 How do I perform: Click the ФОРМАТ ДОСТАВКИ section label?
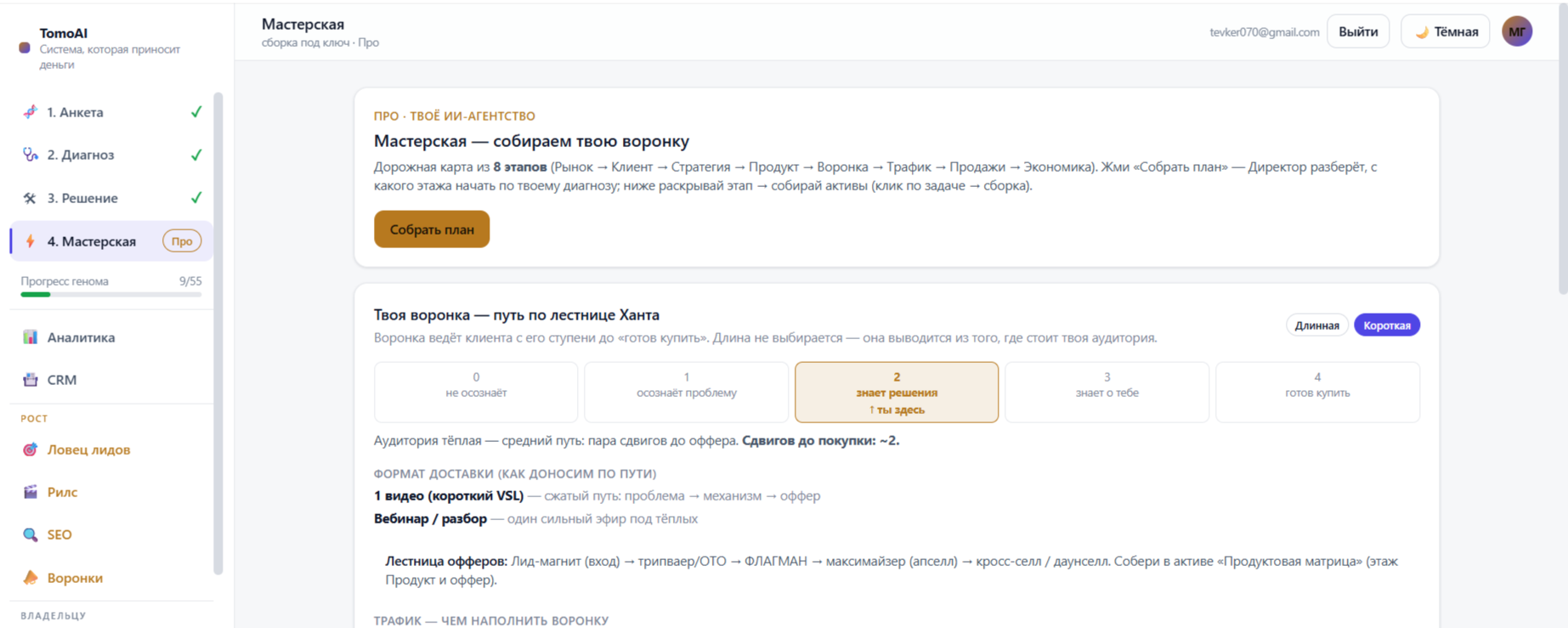click(x=515, y=473)
